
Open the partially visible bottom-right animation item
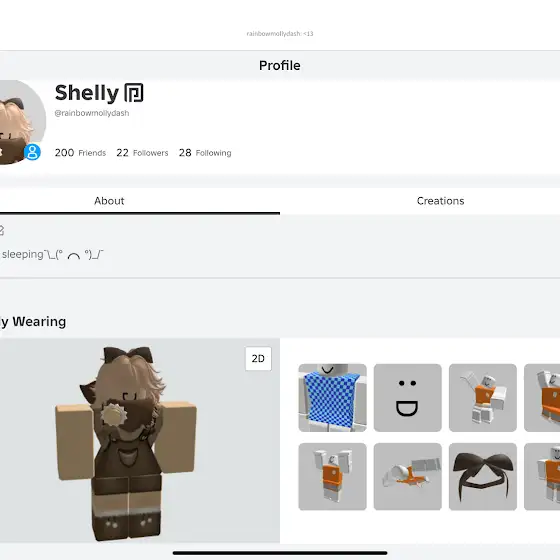[542, 477]
